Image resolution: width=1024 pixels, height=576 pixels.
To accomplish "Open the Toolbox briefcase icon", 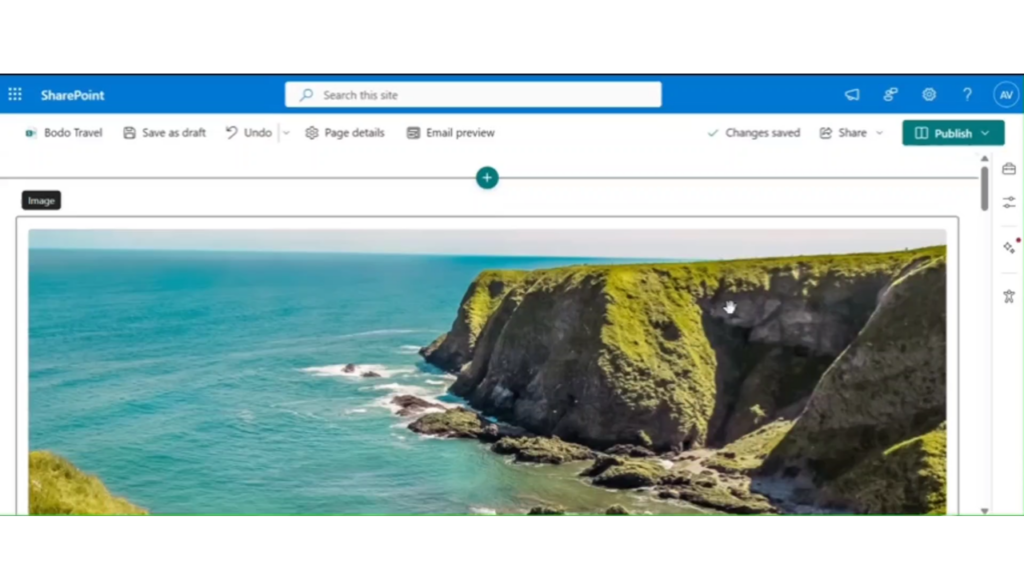I will 1009,169.
